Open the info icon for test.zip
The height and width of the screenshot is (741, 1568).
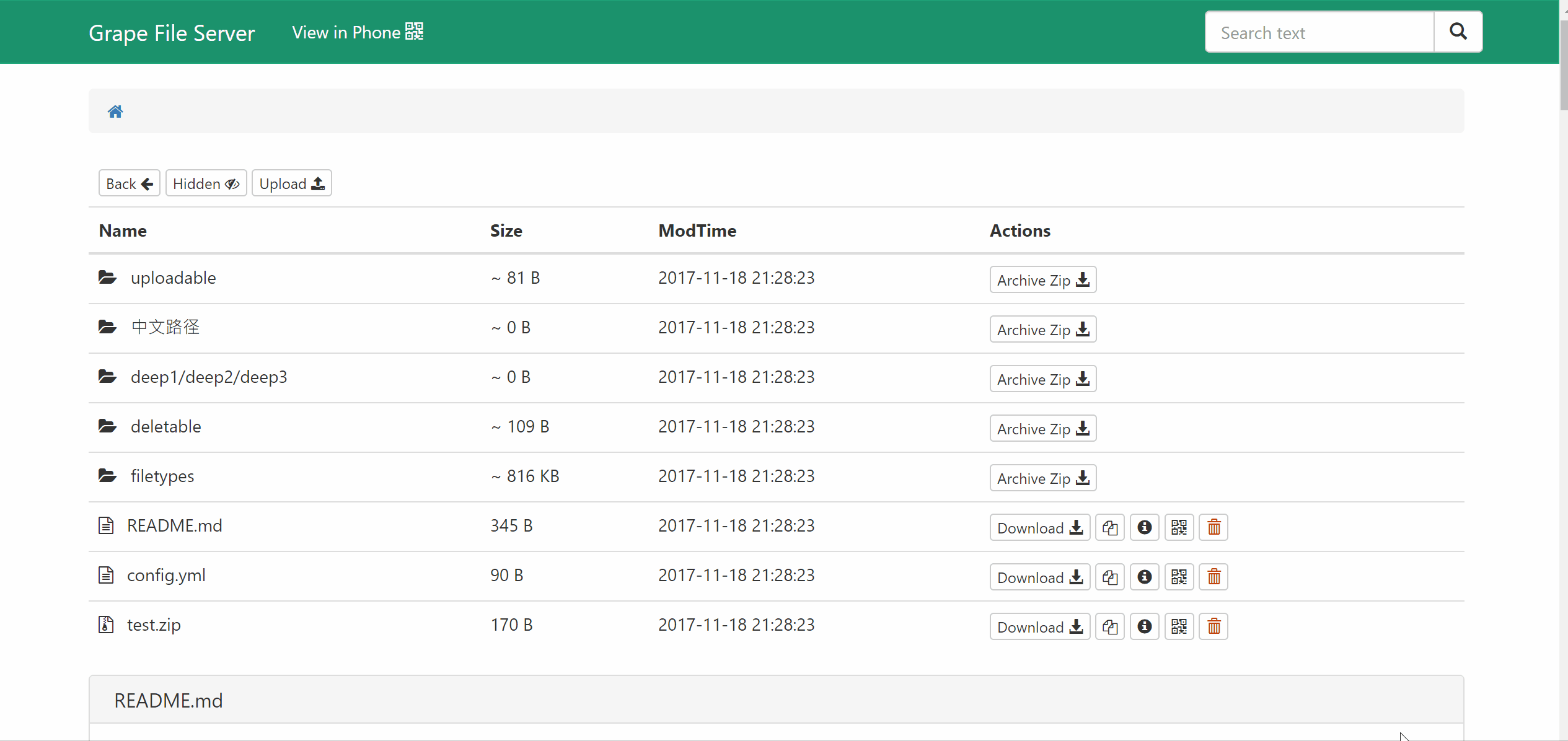click(x=1144, y=627)
